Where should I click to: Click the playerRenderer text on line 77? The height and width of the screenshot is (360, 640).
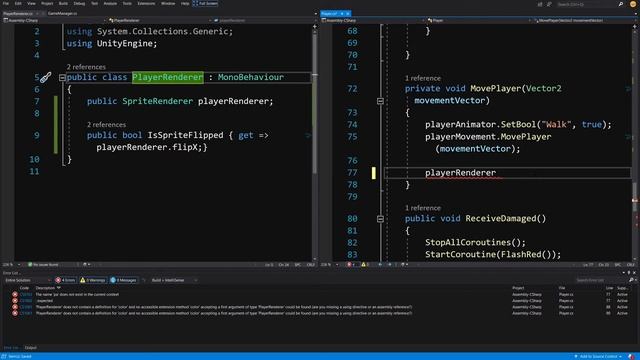(x=460, y=173)
